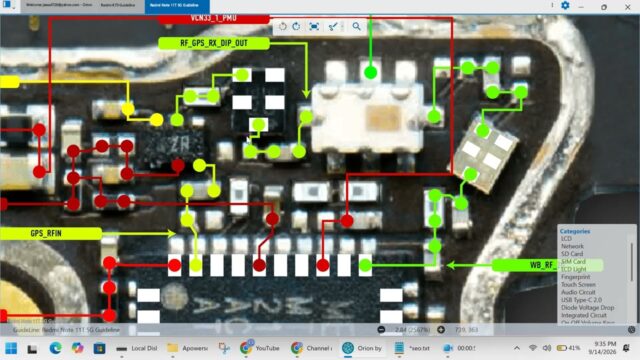Select Audio Circuit category
This screenshot has width=640, height=360.
click(x=578, y=292)
